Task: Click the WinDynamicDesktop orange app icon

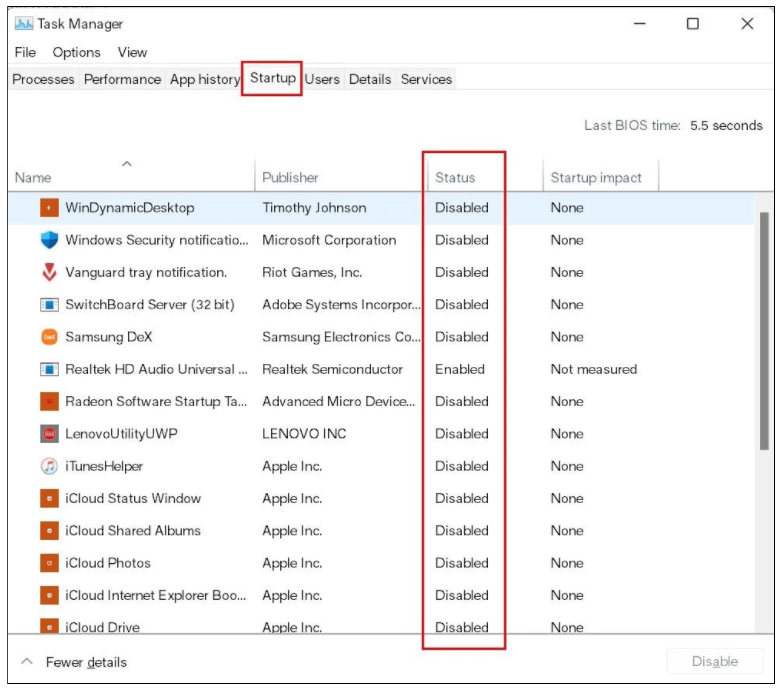Action: point(49,207)
